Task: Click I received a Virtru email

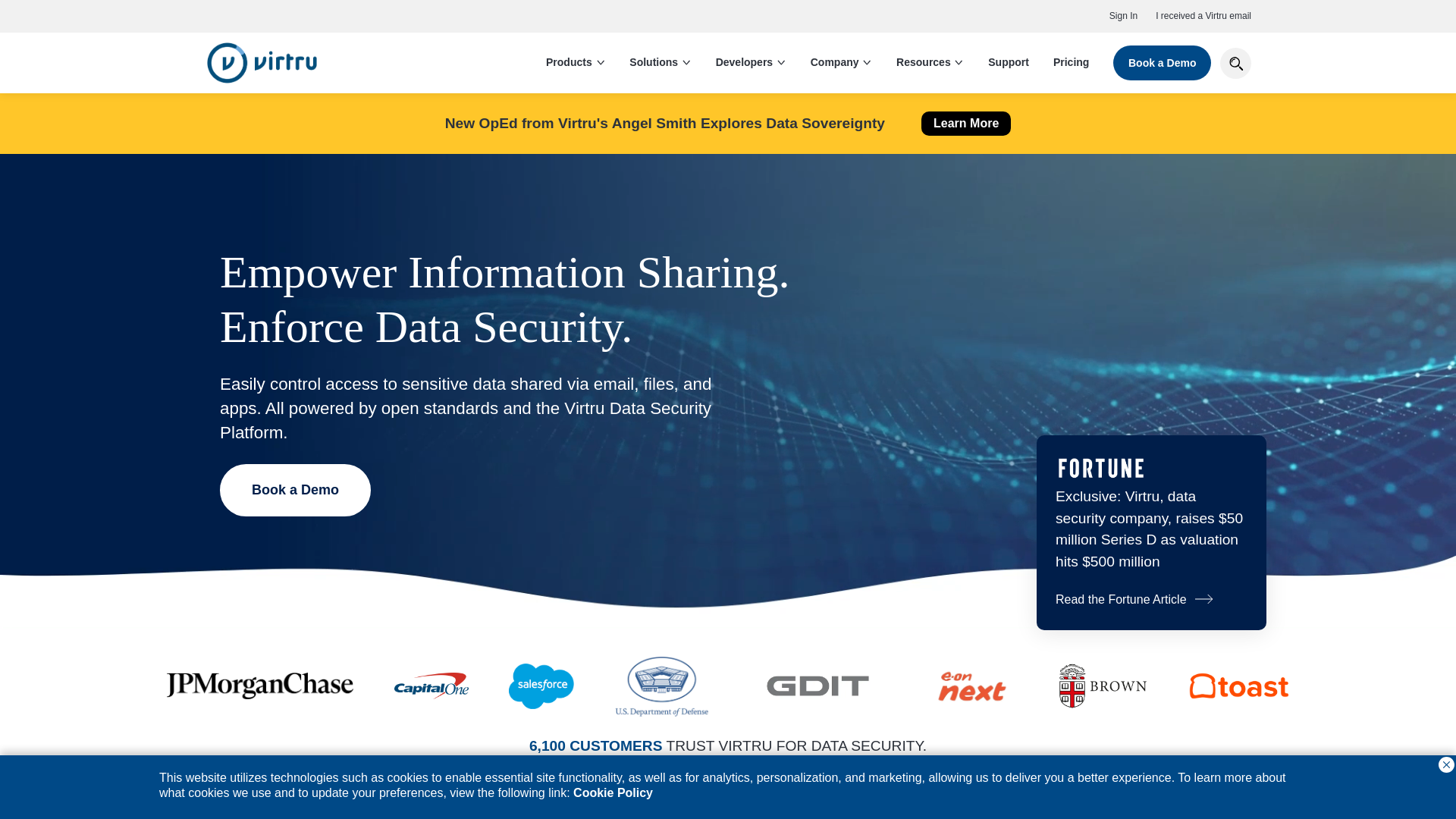Action: [x=1203, y=16]
